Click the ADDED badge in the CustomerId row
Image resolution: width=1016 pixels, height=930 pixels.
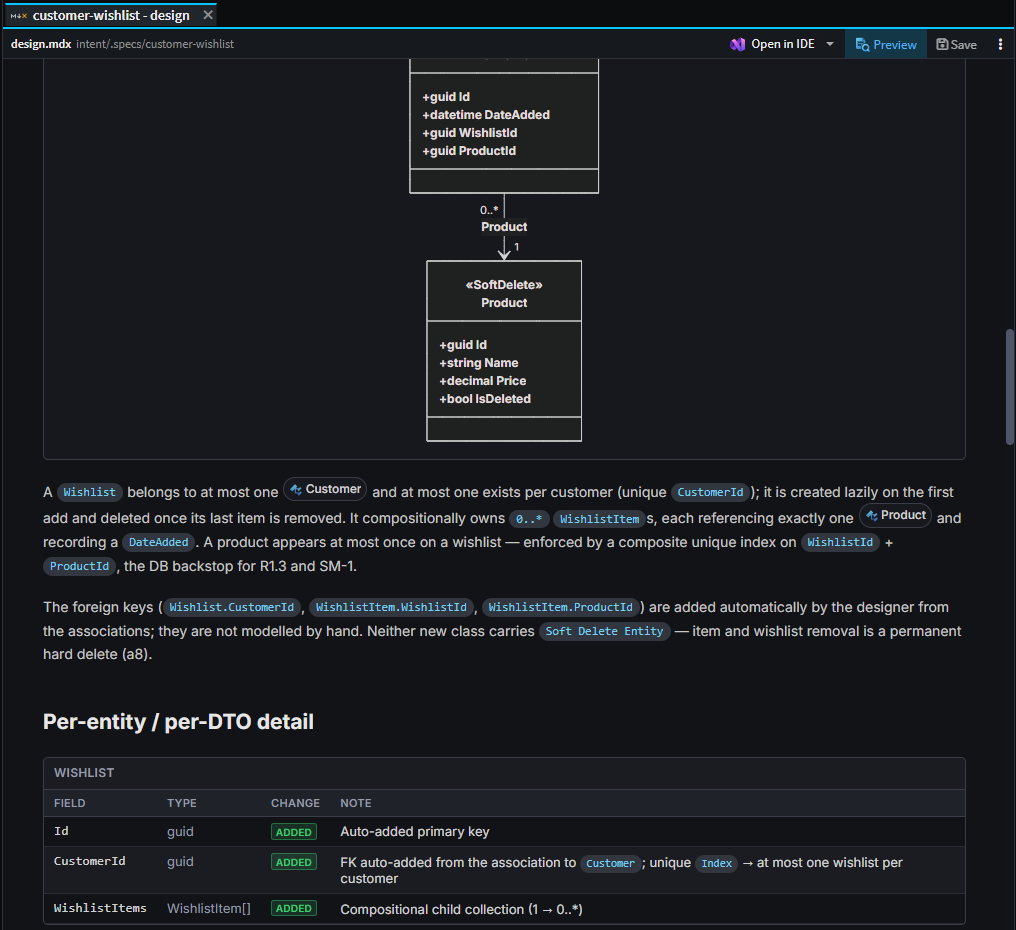pyautogui.click(x=294, y=862)
